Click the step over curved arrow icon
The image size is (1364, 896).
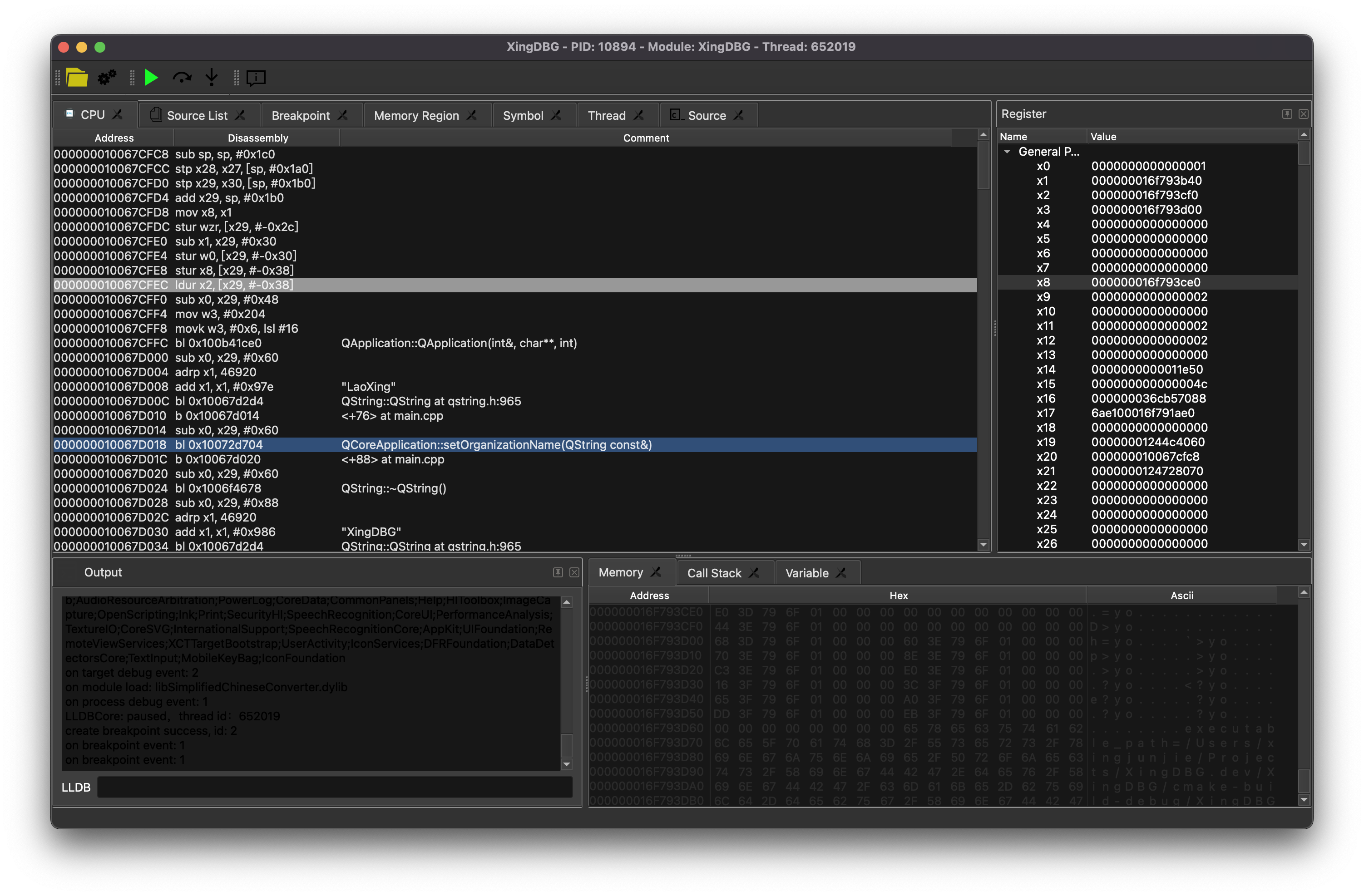coord(182,77)
